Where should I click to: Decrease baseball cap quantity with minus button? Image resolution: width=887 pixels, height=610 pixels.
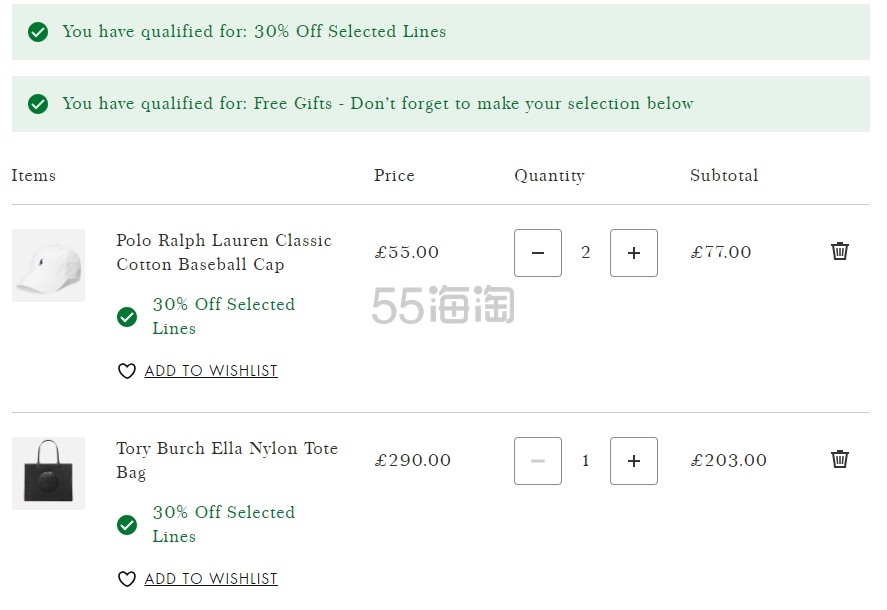(537, 253)
